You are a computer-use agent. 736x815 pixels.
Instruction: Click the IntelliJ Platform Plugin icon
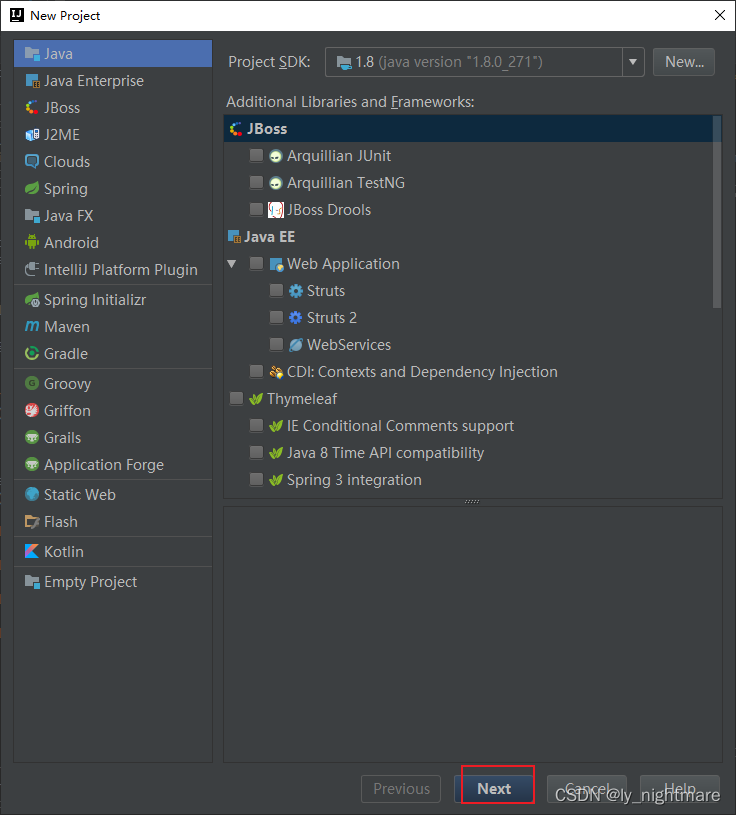pos(32,269)
